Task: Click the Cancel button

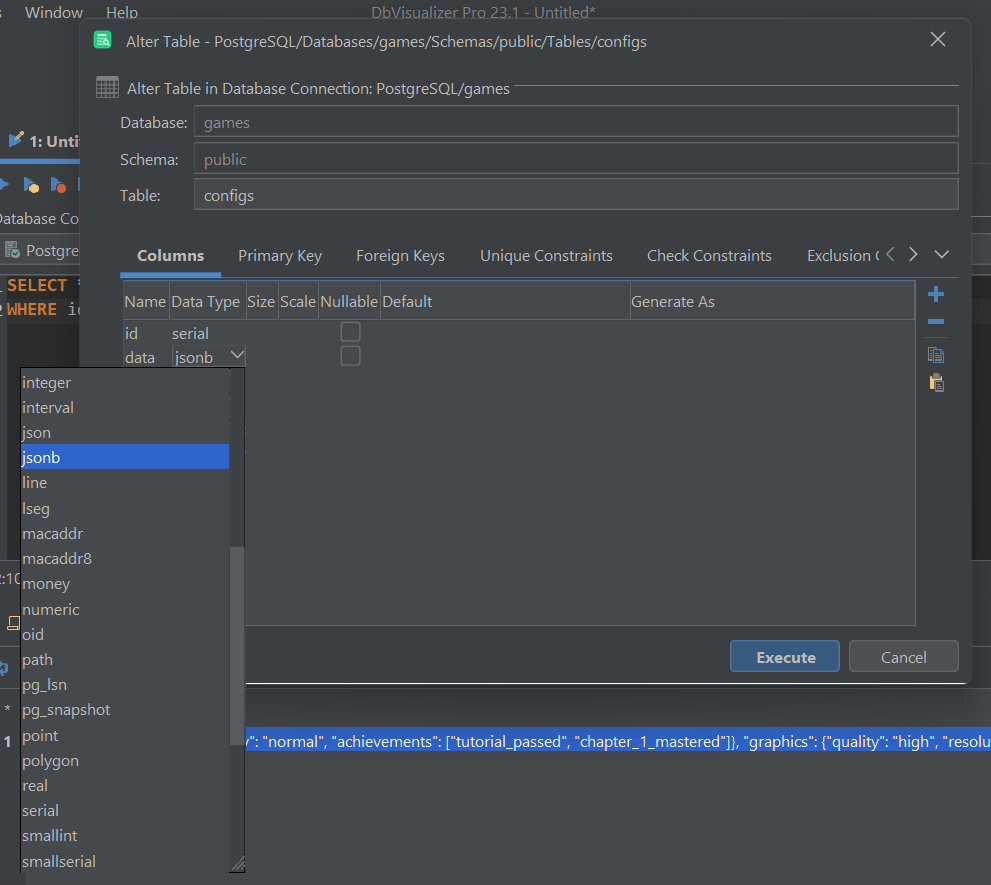Action: [903, 656]
